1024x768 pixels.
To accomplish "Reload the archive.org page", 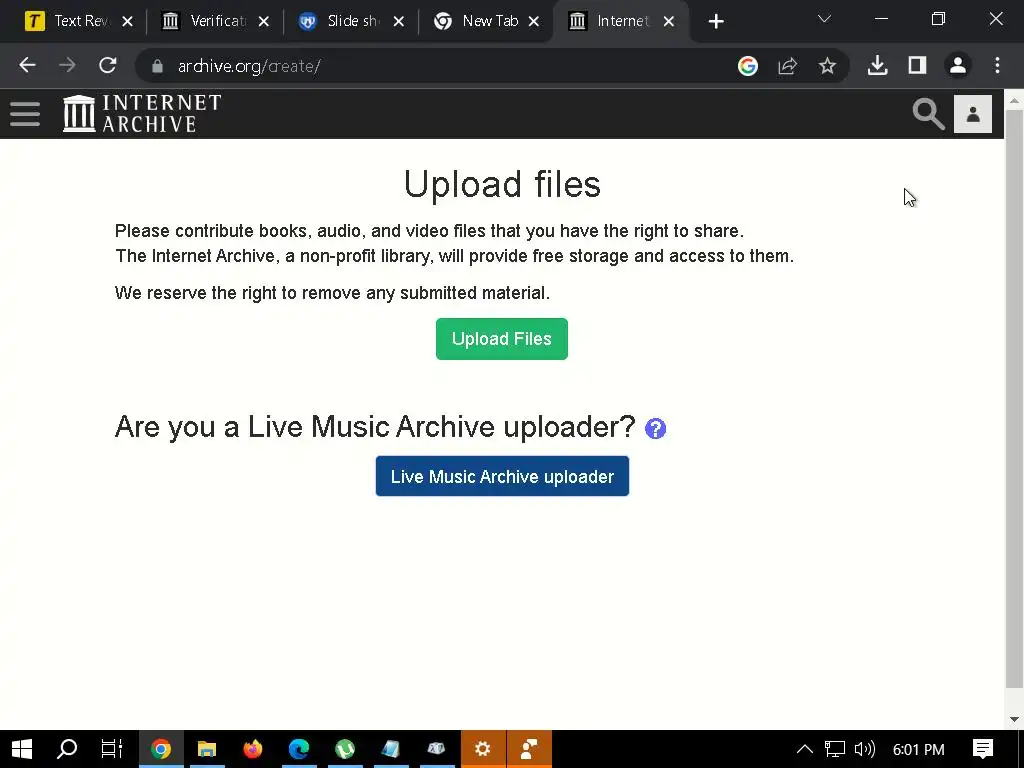I will pyautogui.click(x=108, y=65).
